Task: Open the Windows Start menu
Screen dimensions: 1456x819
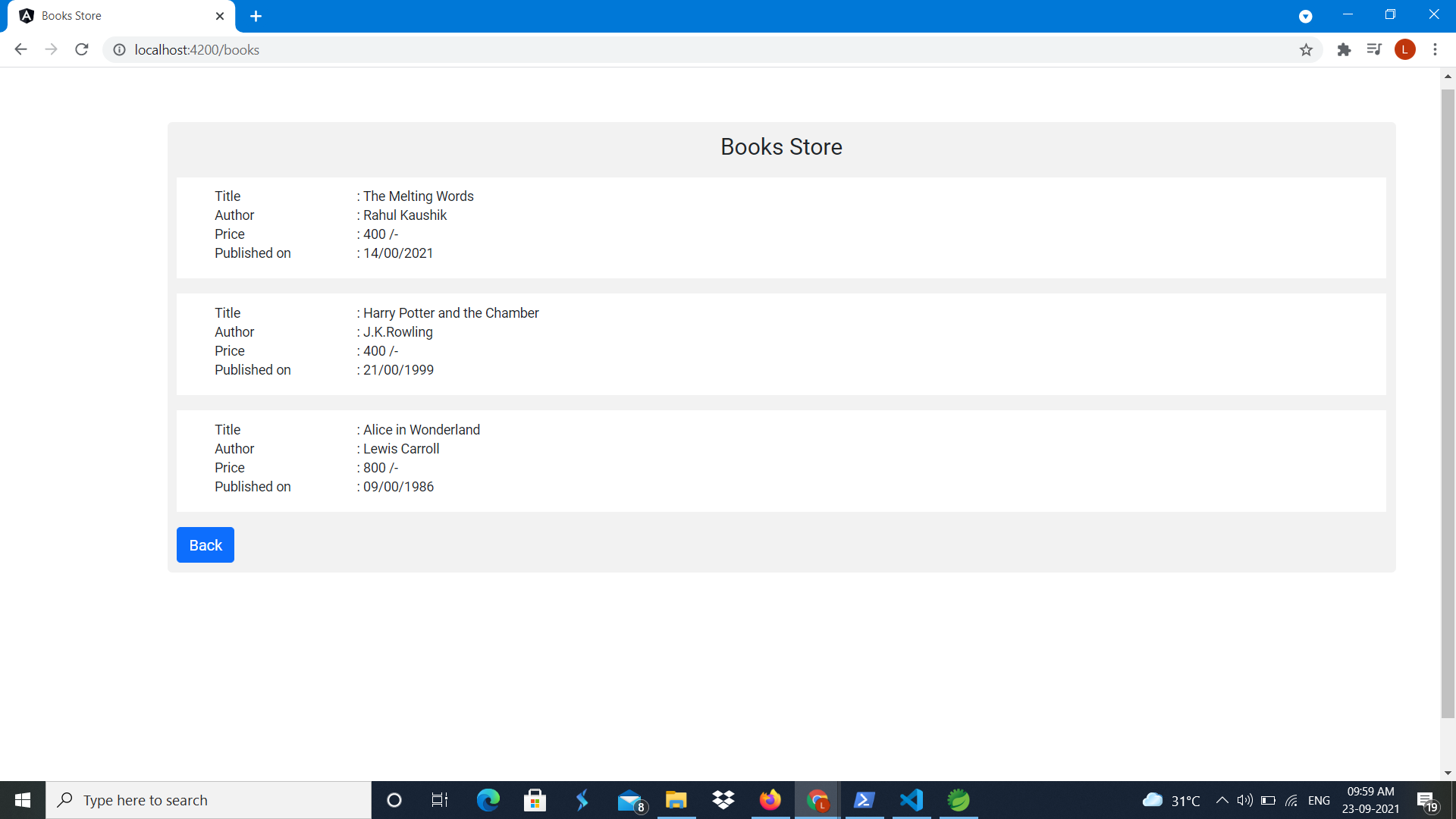Action: [x=22, y=799]
